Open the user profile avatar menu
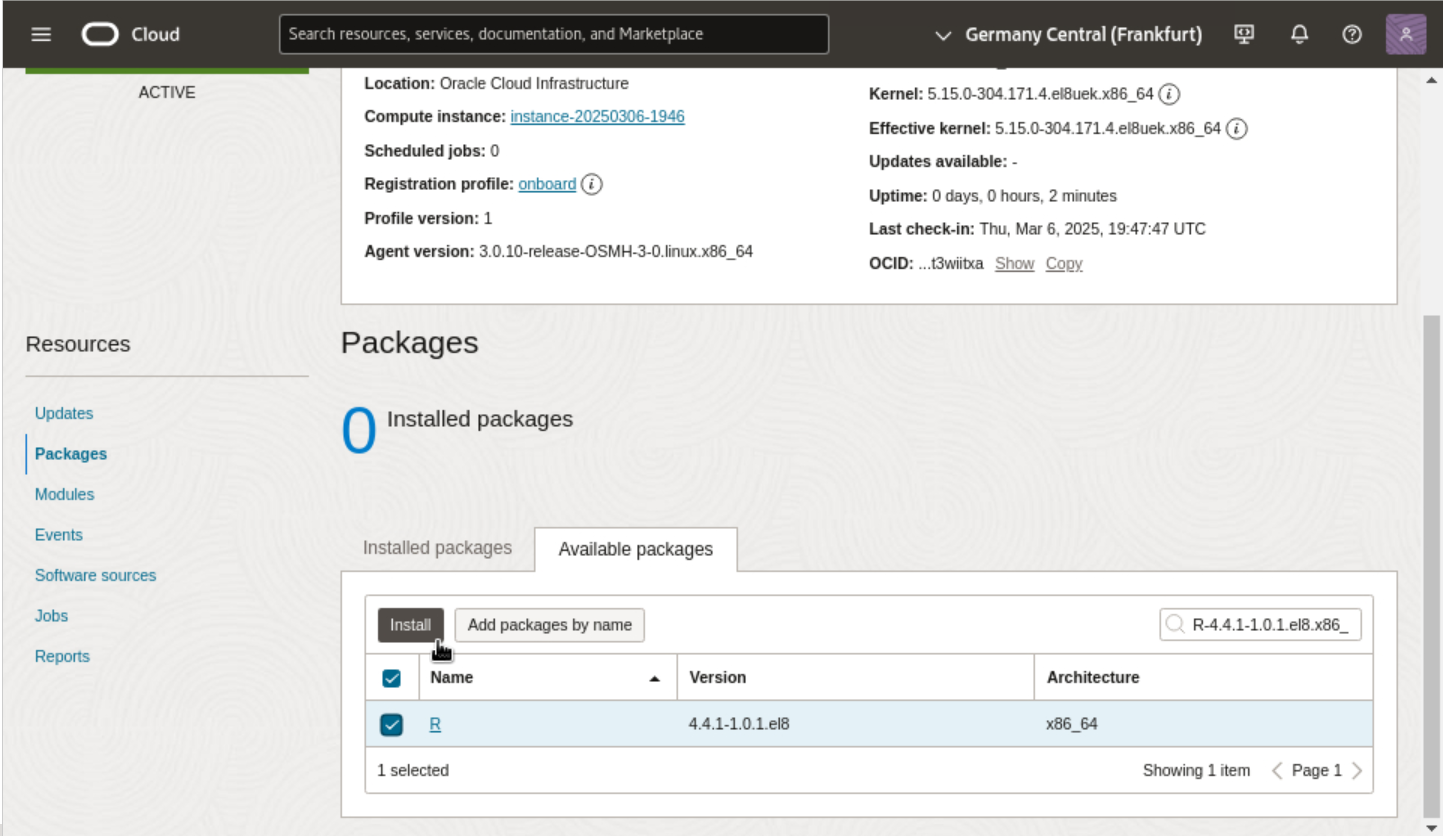 pyautogui.click(x=1406, y=34)
